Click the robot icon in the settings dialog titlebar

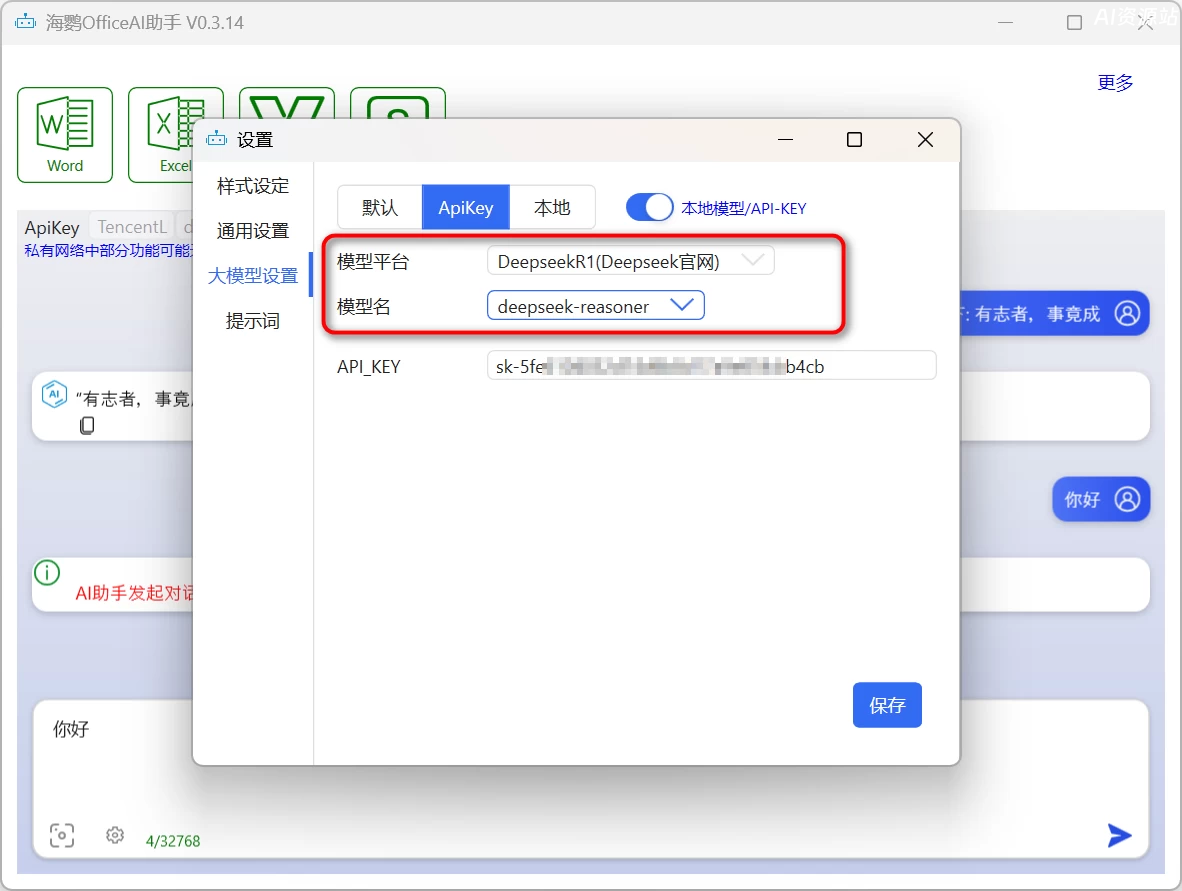pyautogui.click(x=217, y=139)
